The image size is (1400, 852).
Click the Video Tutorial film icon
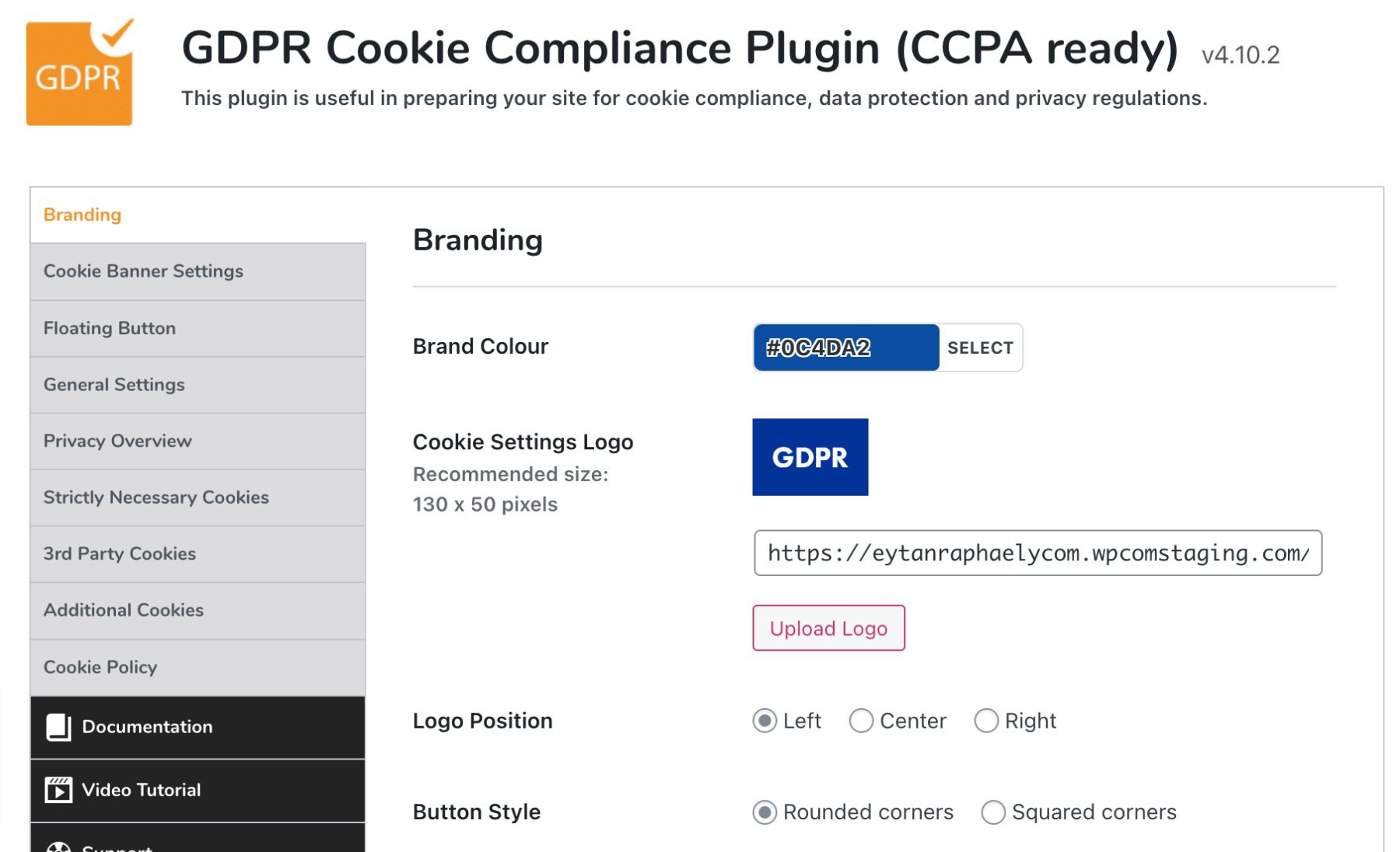59,789
